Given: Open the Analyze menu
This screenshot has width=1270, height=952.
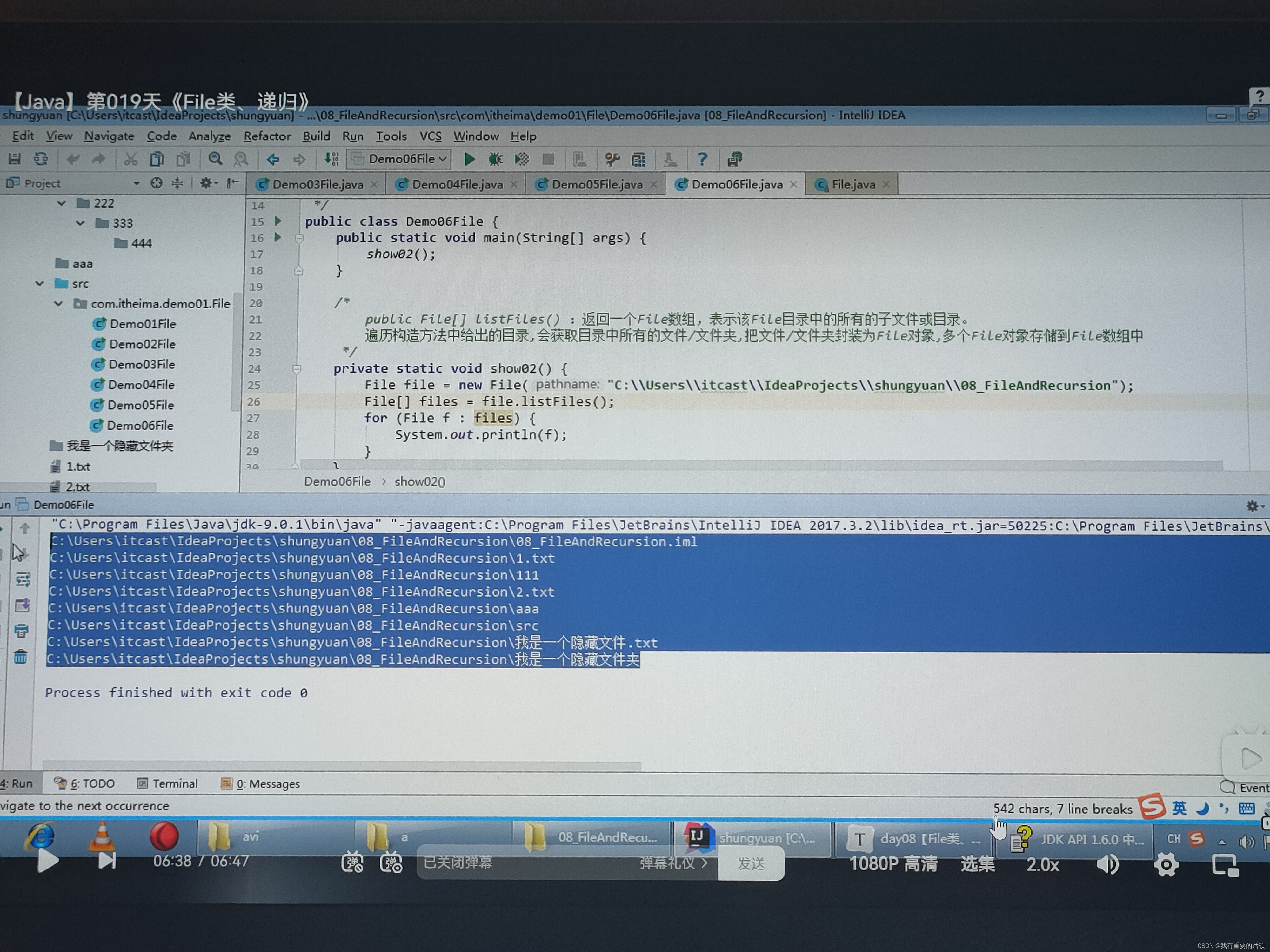Looking at the screenshot, I should [210, 136].
